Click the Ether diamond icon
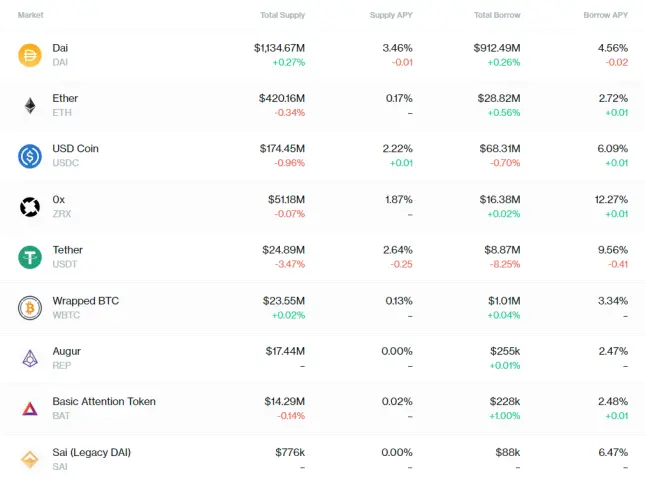 [30, 106]
